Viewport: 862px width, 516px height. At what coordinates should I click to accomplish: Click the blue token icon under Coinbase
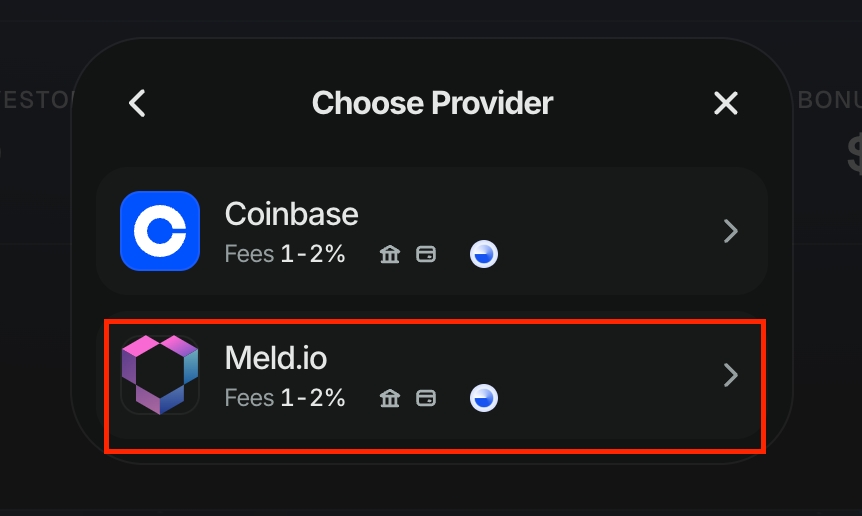[484, 255]
